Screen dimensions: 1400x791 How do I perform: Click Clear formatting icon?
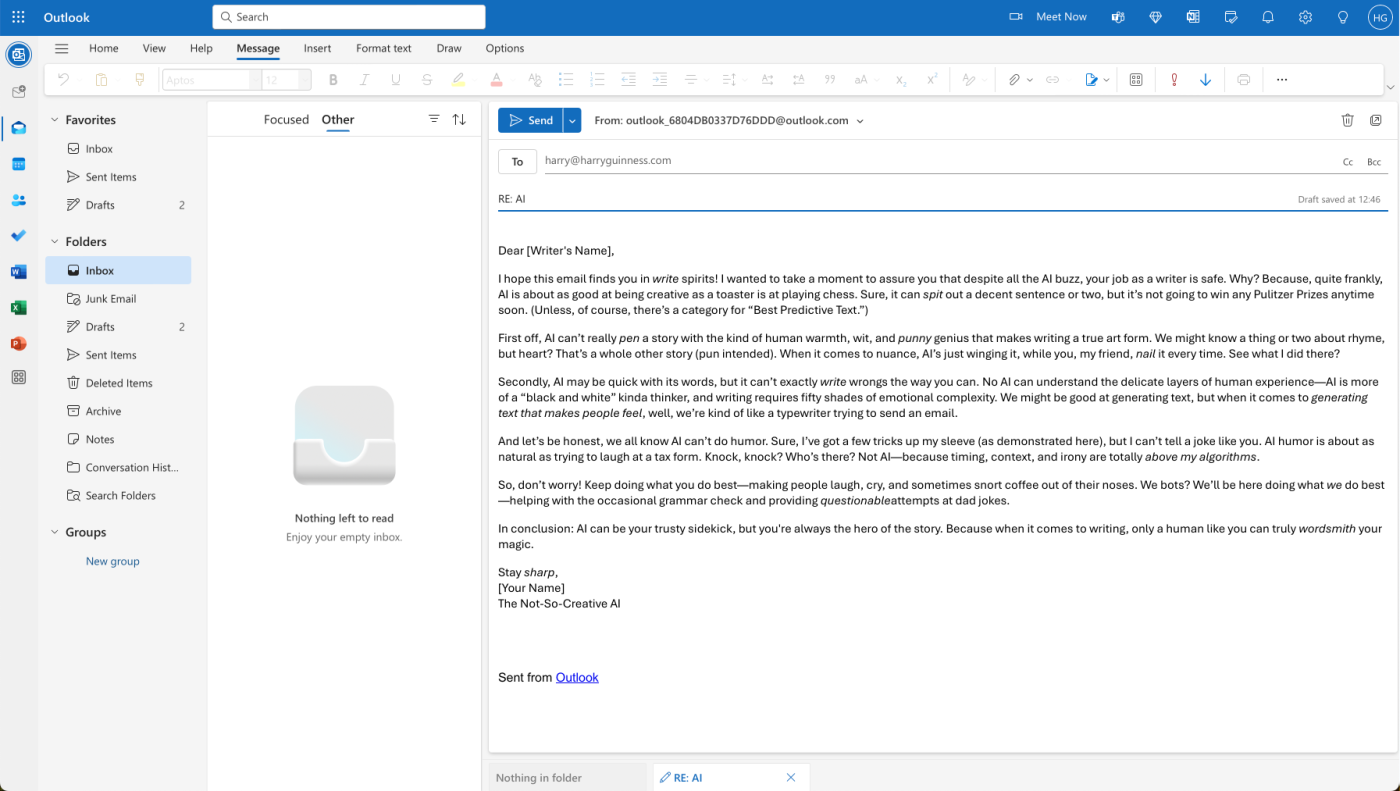534,80
